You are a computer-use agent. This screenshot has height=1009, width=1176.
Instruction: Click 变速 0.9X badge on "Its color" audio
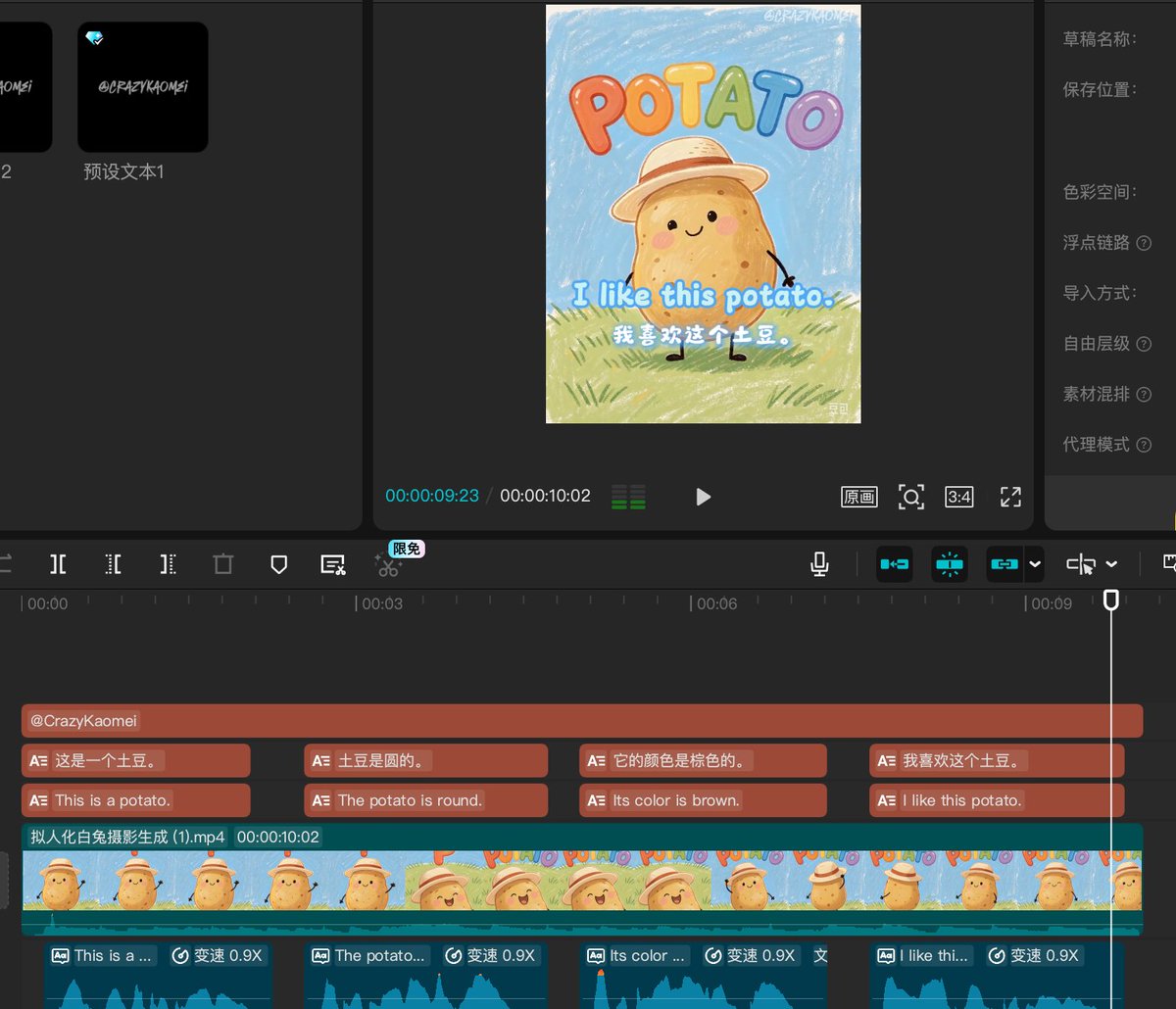(750, 956)
